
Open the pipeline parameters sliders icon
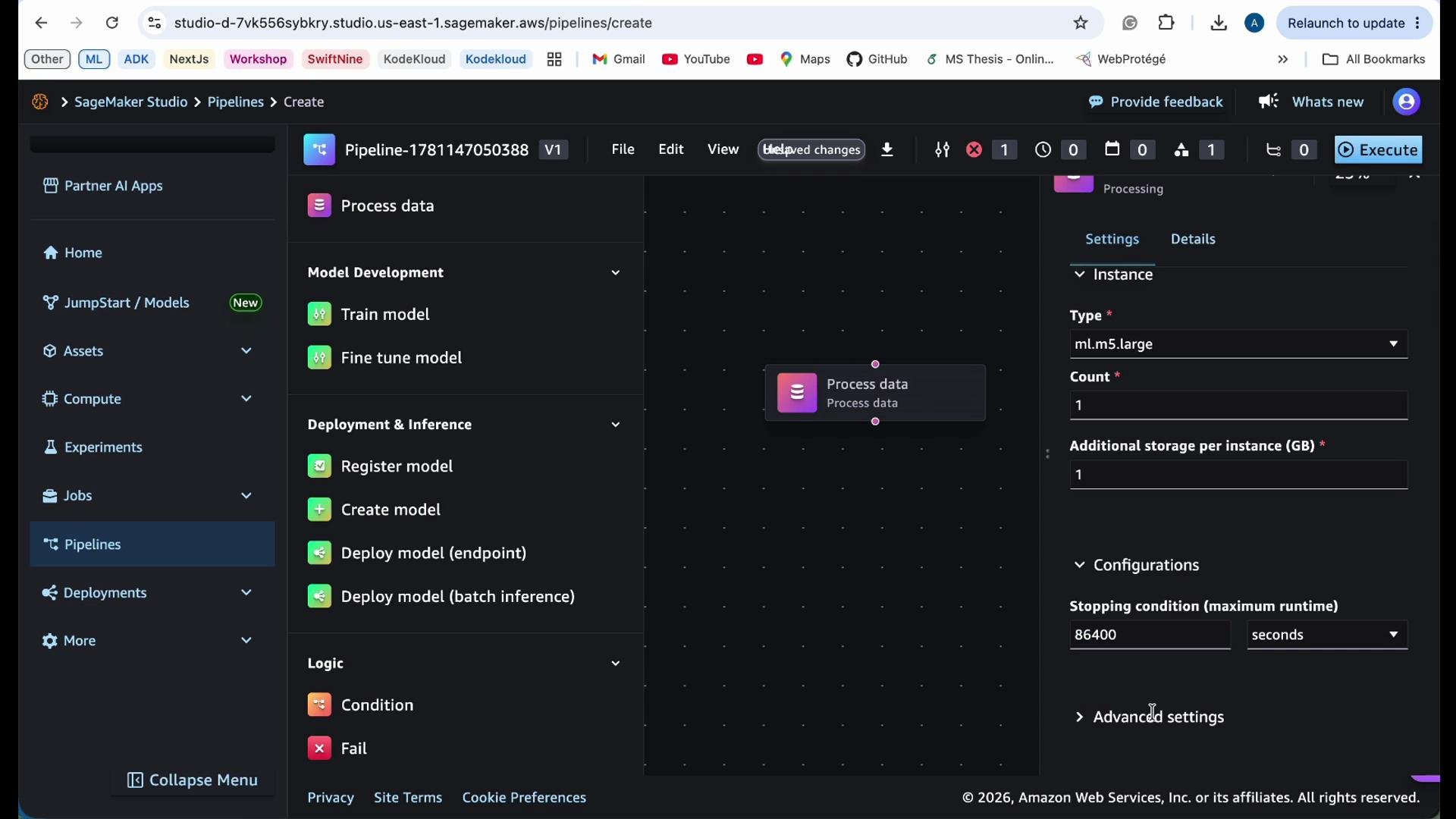(x=942, y=150)
